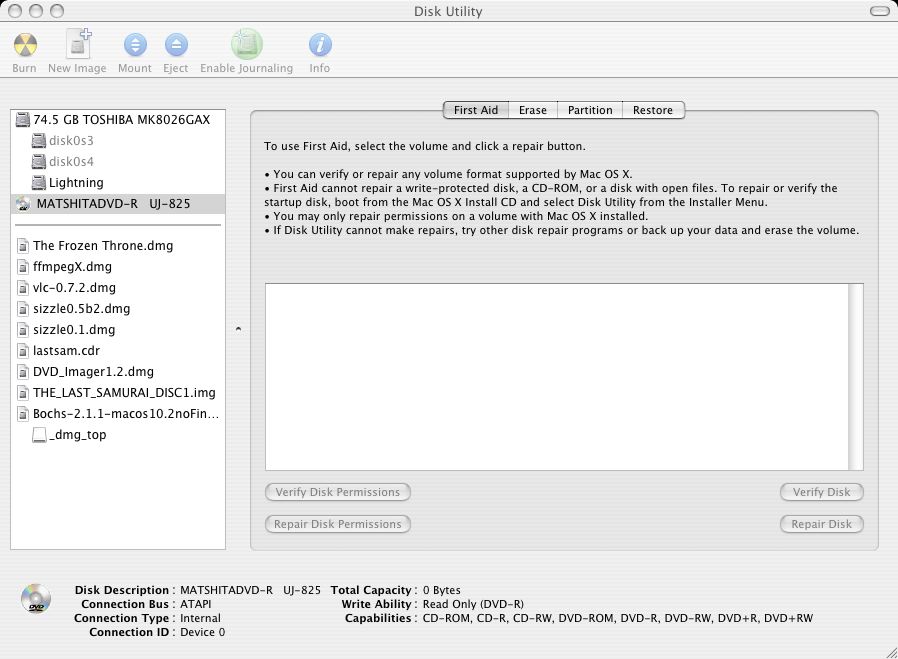The image size is (898, 659).
Task: Click the Capabilities list beginning 'CD-ROM, CD-R'
Action: pos(618,618)
